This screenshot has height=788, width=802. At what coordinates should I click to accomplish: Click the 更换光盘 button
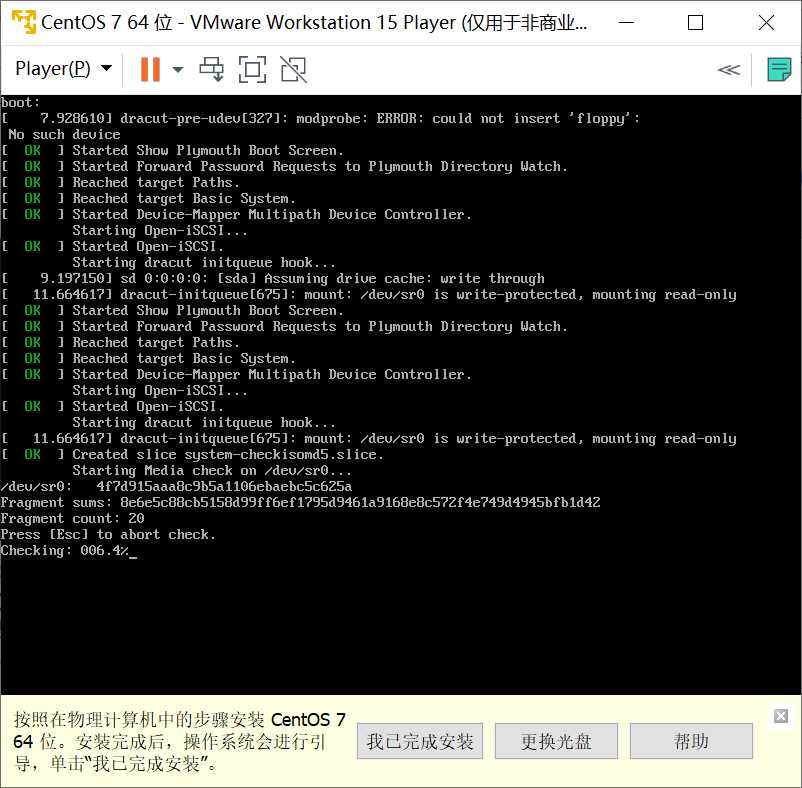coord(556,741)
